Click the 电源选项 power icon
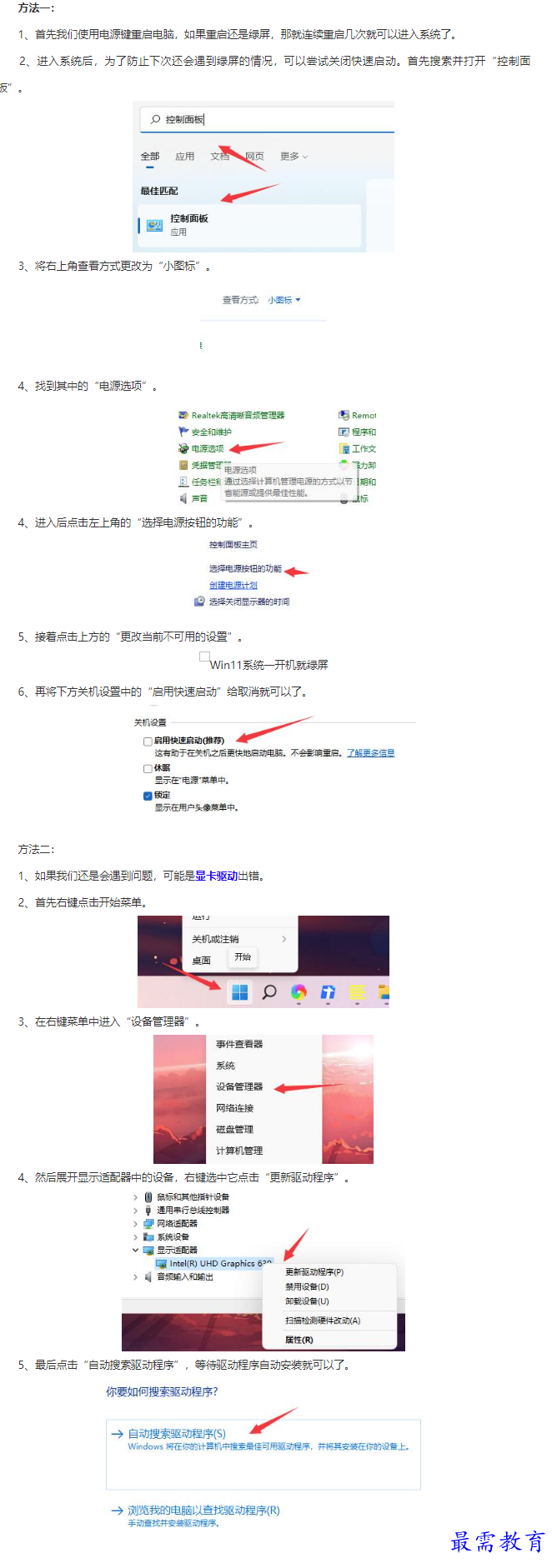This screenshot has height=1568, width=552. 183,448
